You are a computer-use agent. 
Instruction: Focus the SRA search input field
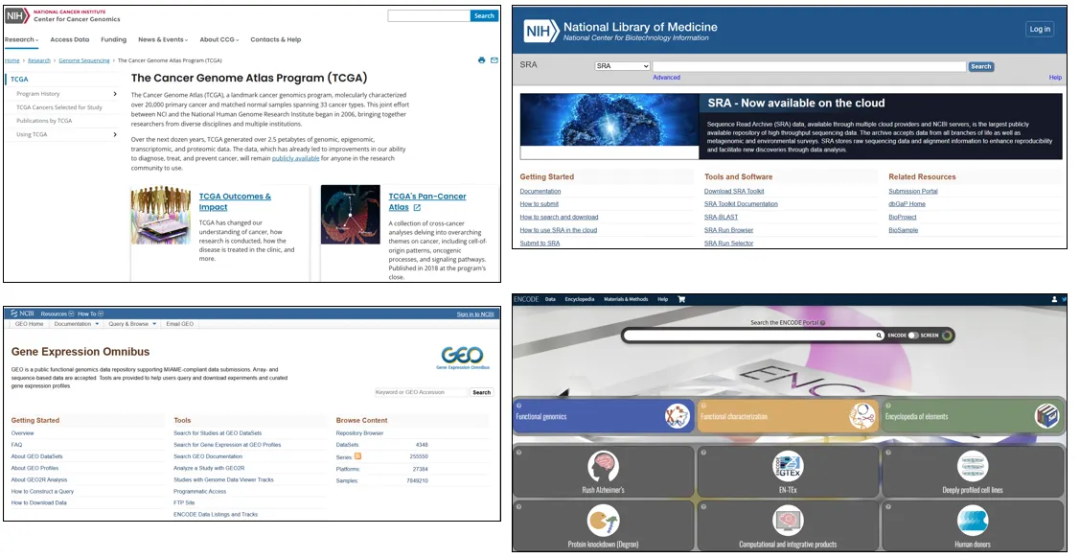coord(809,66)
